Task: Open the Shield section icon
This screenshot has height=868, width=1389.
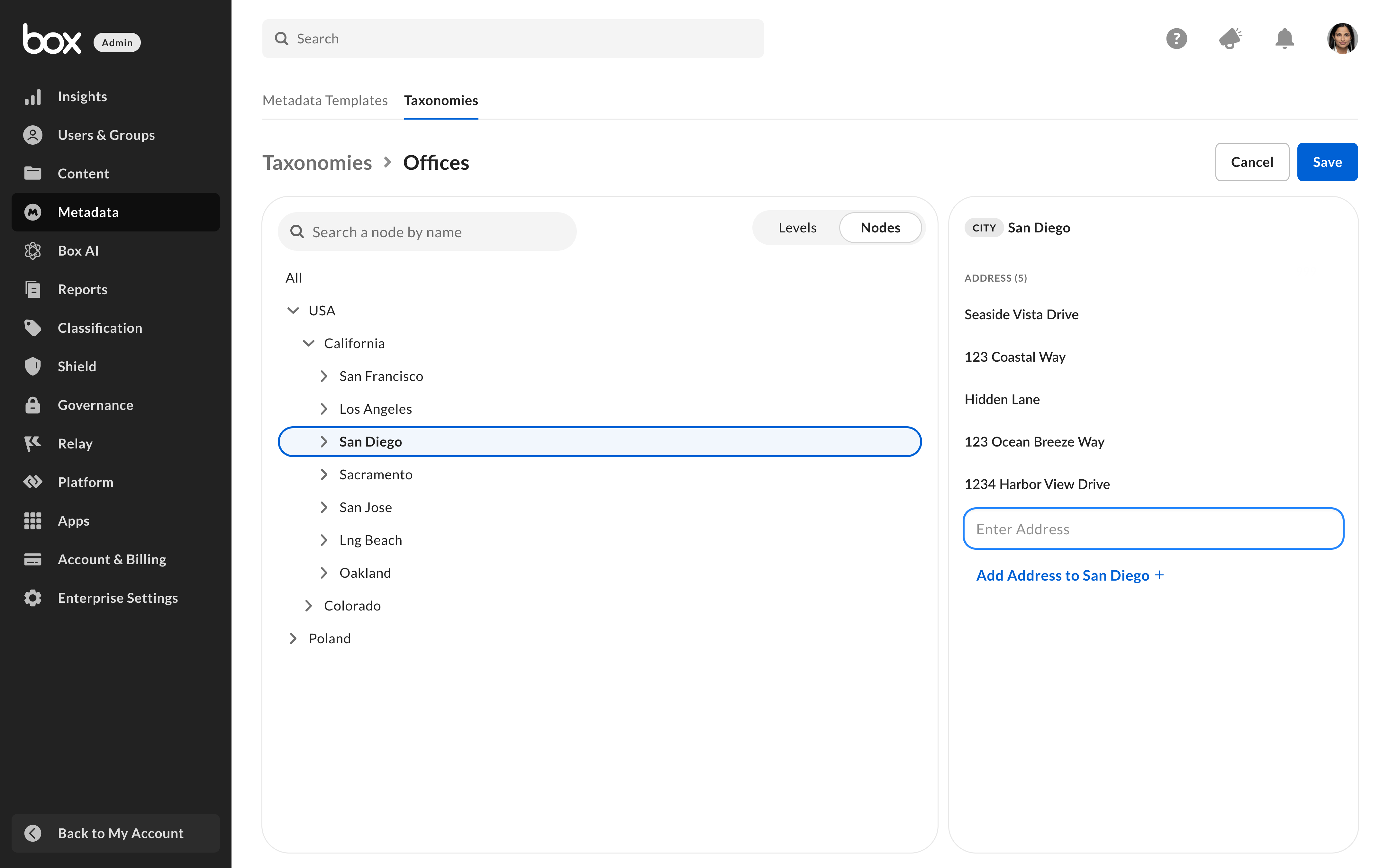Action: [33, 366]
